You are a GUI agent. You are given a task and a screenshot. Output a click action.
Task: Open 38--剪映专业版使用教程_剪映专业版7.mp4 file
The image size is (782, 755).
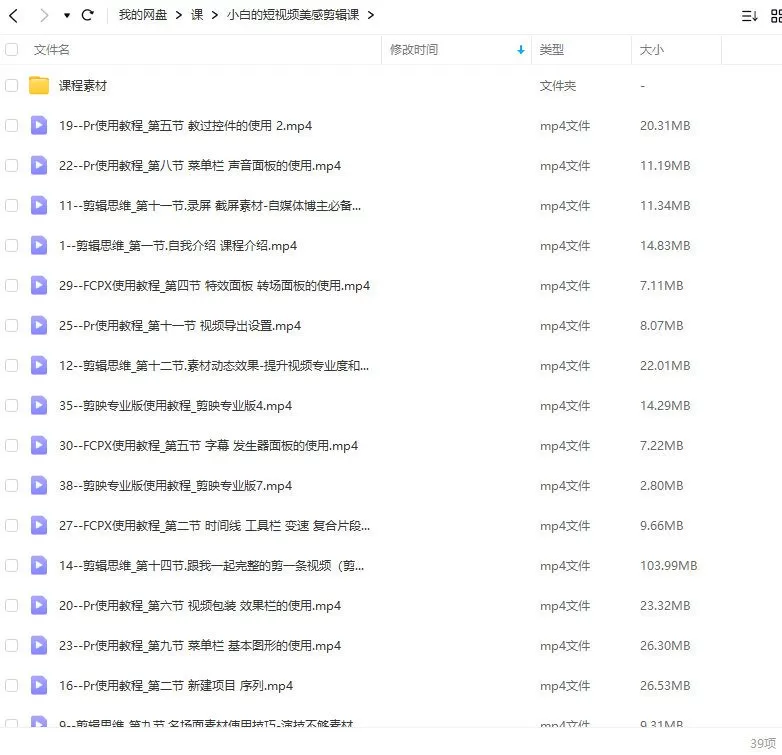coord(175,486)
